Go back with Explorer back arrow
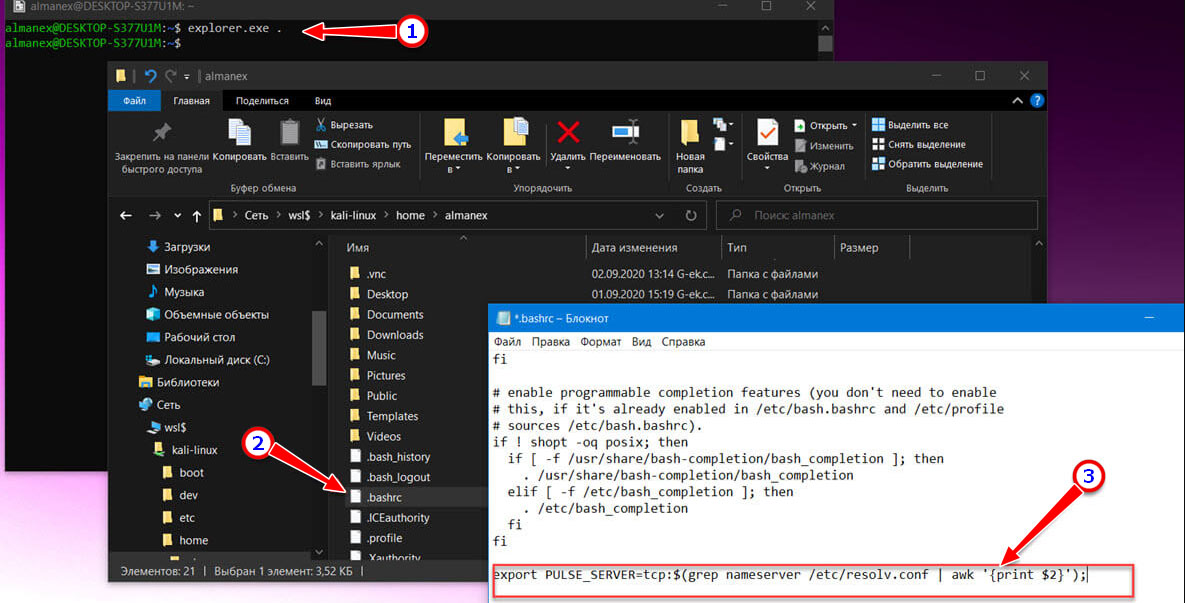 126,215
